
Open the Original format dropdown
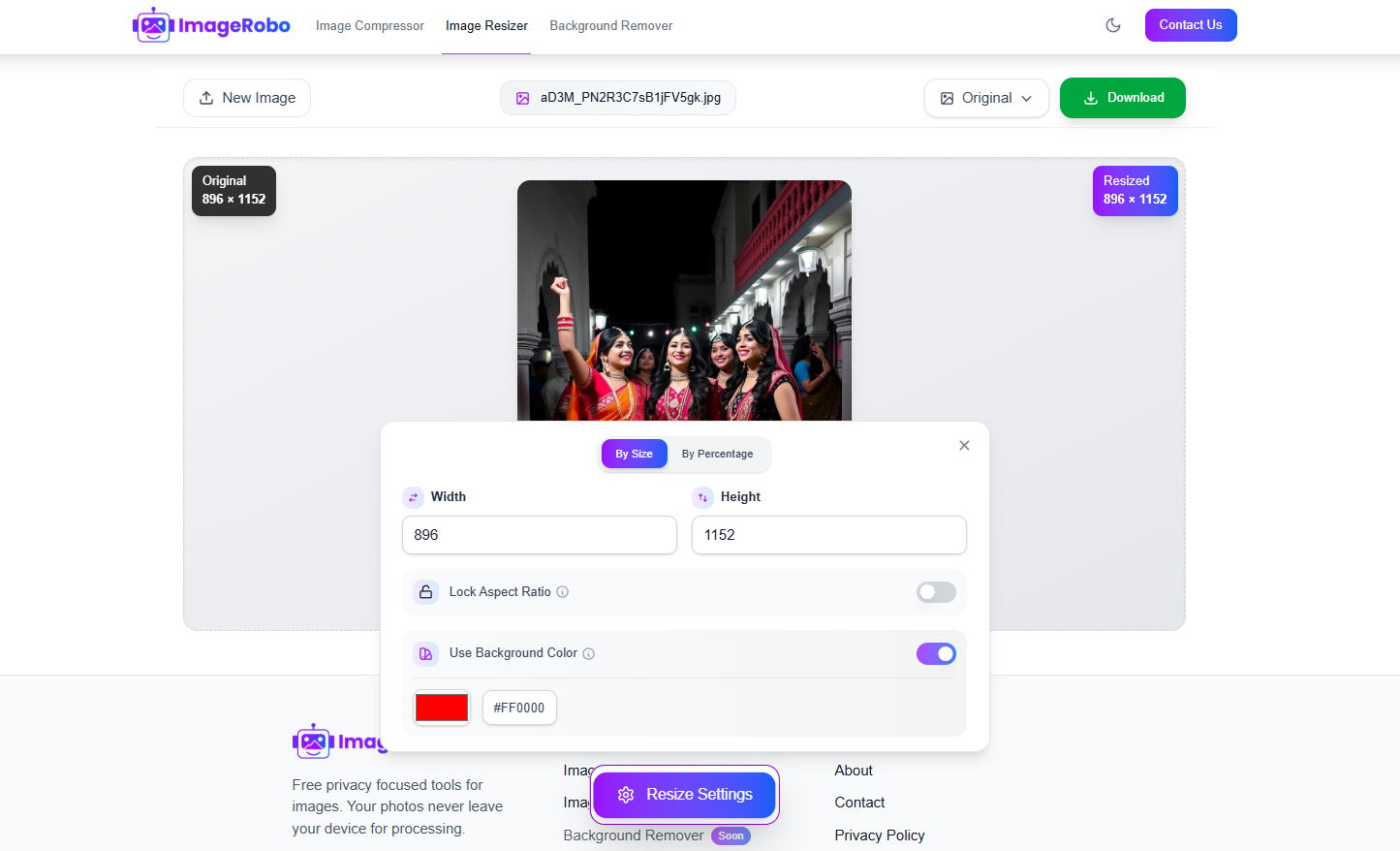pos(986,98)
